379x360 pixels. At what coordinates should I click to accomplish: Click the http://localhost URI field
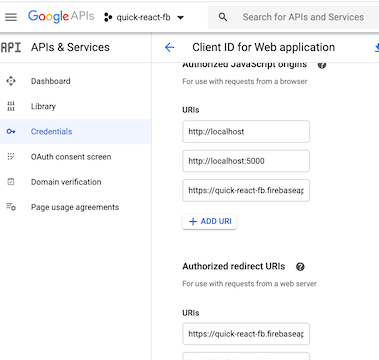point(246,132)
